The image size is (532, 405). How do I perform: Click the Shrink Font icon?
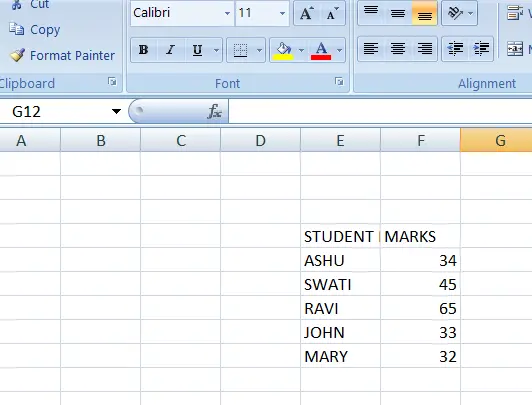coord(332,13)
